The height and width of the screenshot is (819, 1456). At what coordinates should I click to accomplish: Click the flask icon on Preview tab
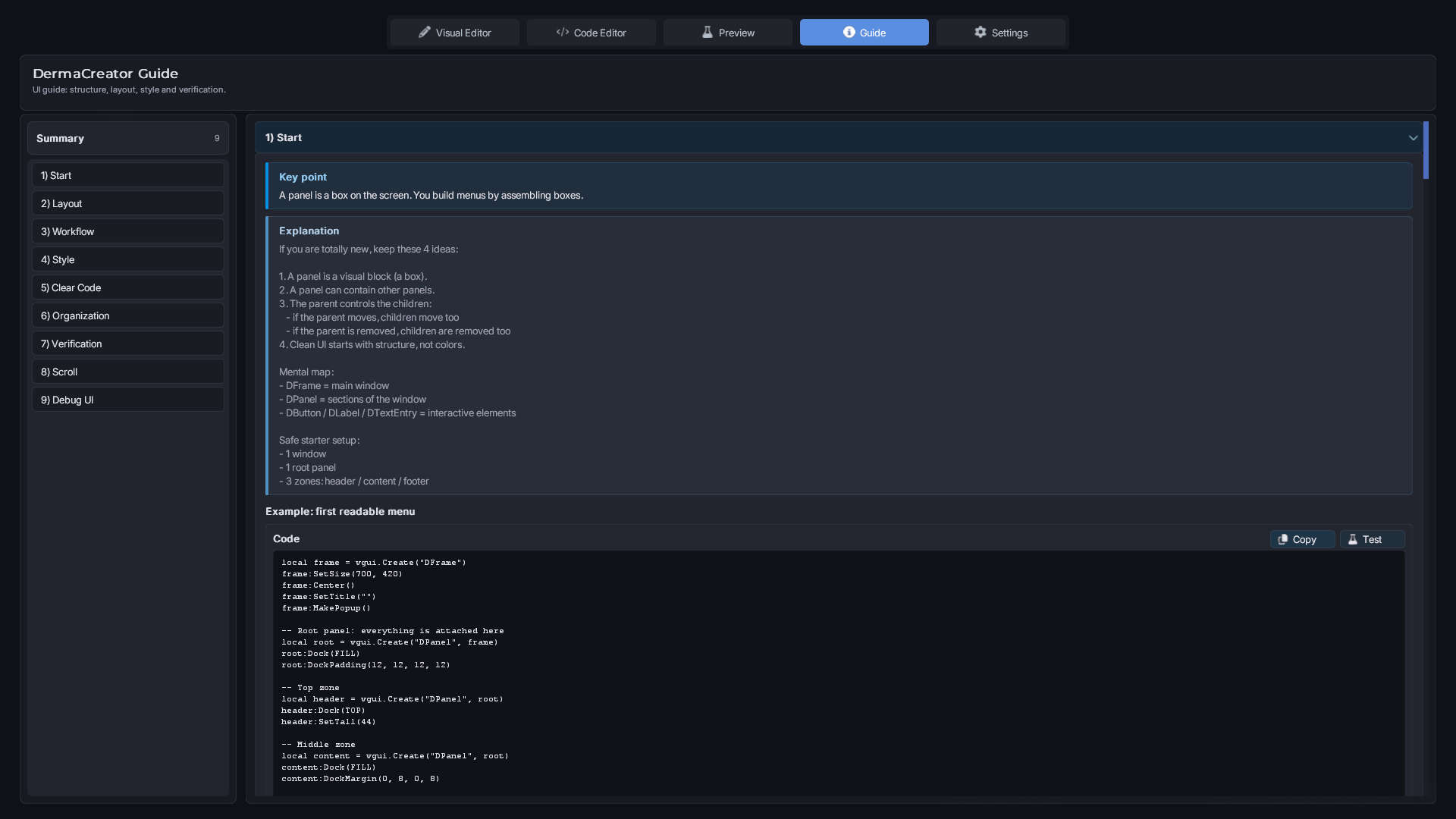(x=707, y=33)
